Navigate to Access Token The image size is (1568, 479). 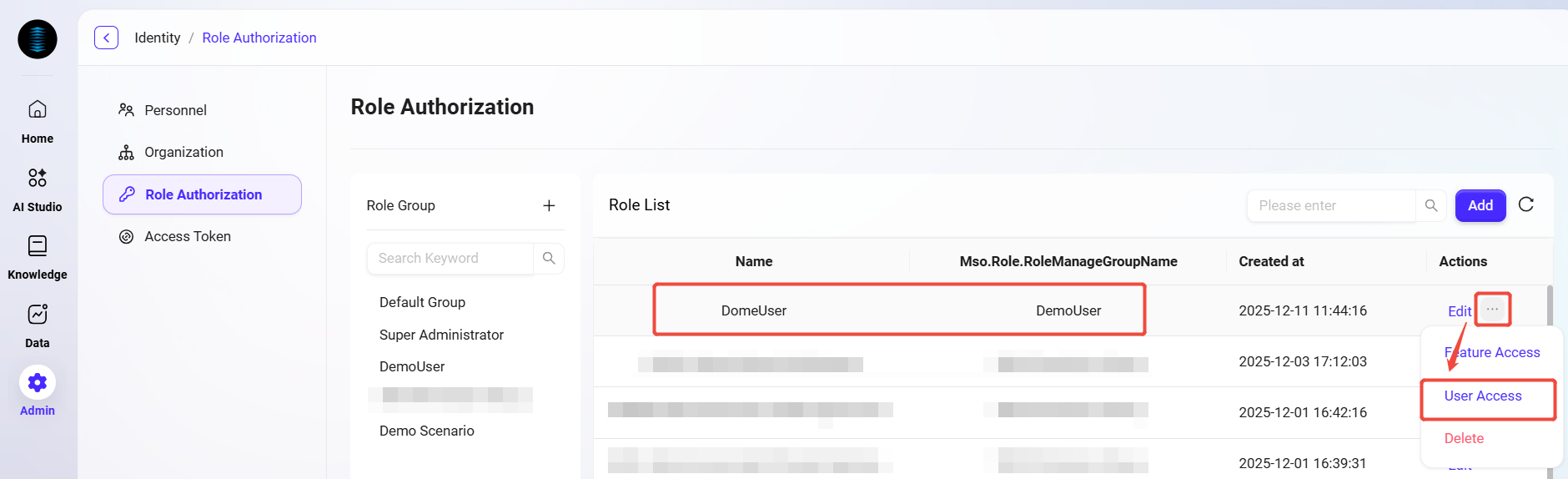click(x=187, y=237)
